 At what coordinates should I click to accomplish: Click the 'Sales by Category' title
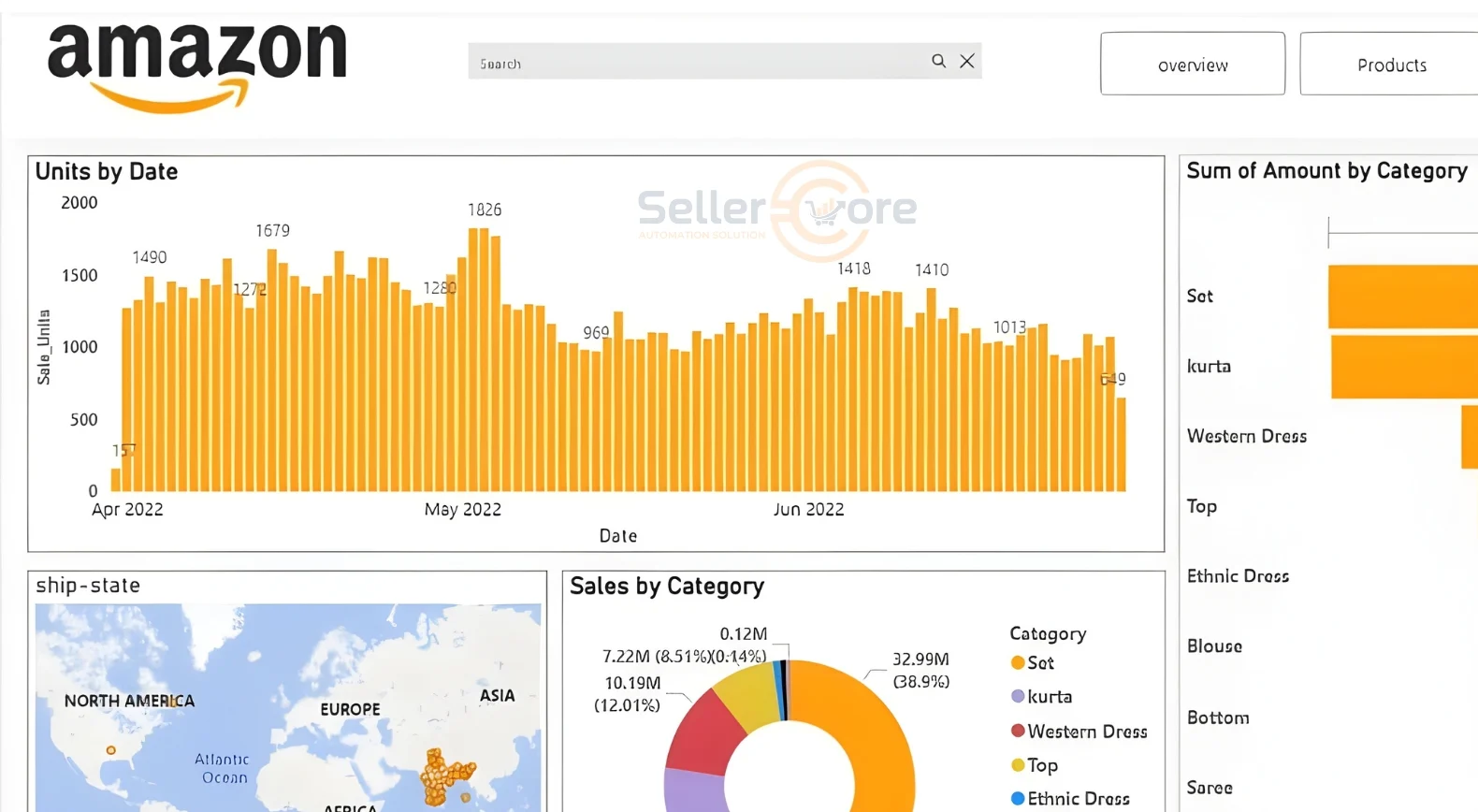pyautogui.click(x=667, y=587)
